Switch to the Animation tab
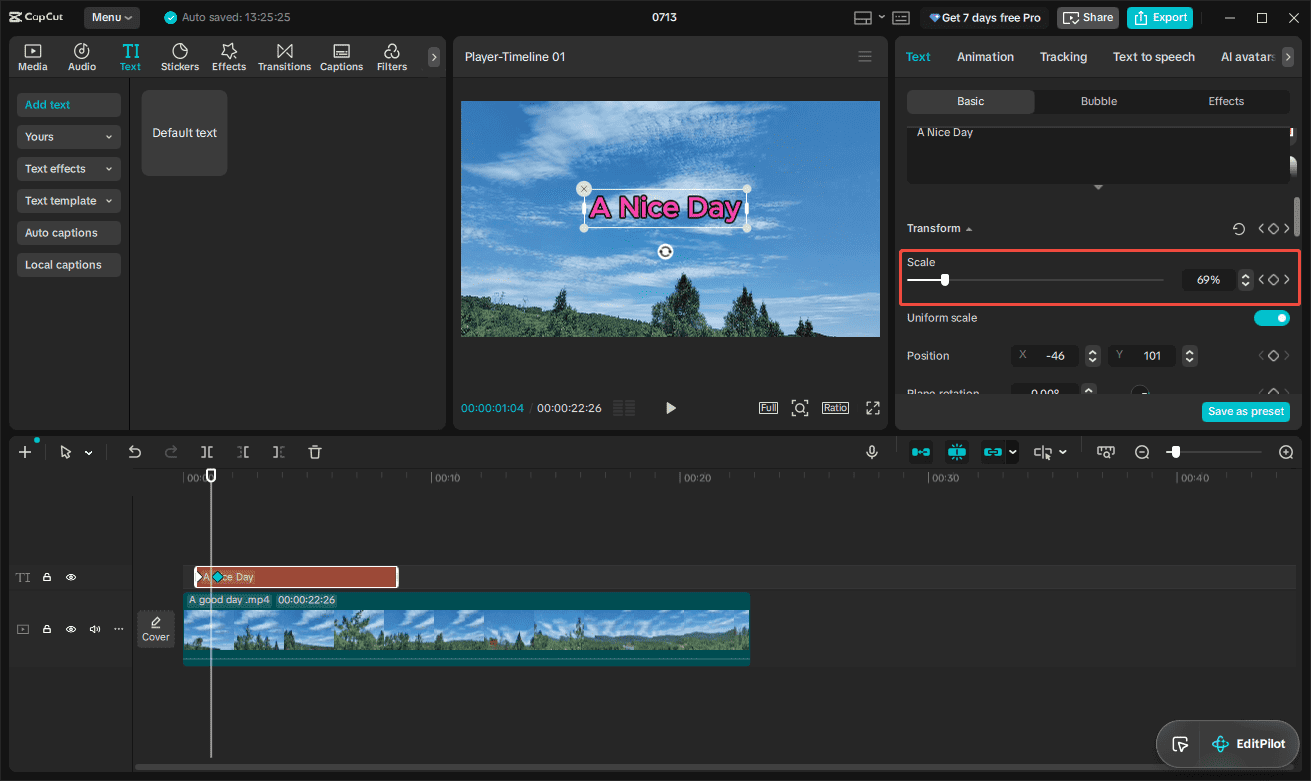1311x781 pixels. coord(985,57)
